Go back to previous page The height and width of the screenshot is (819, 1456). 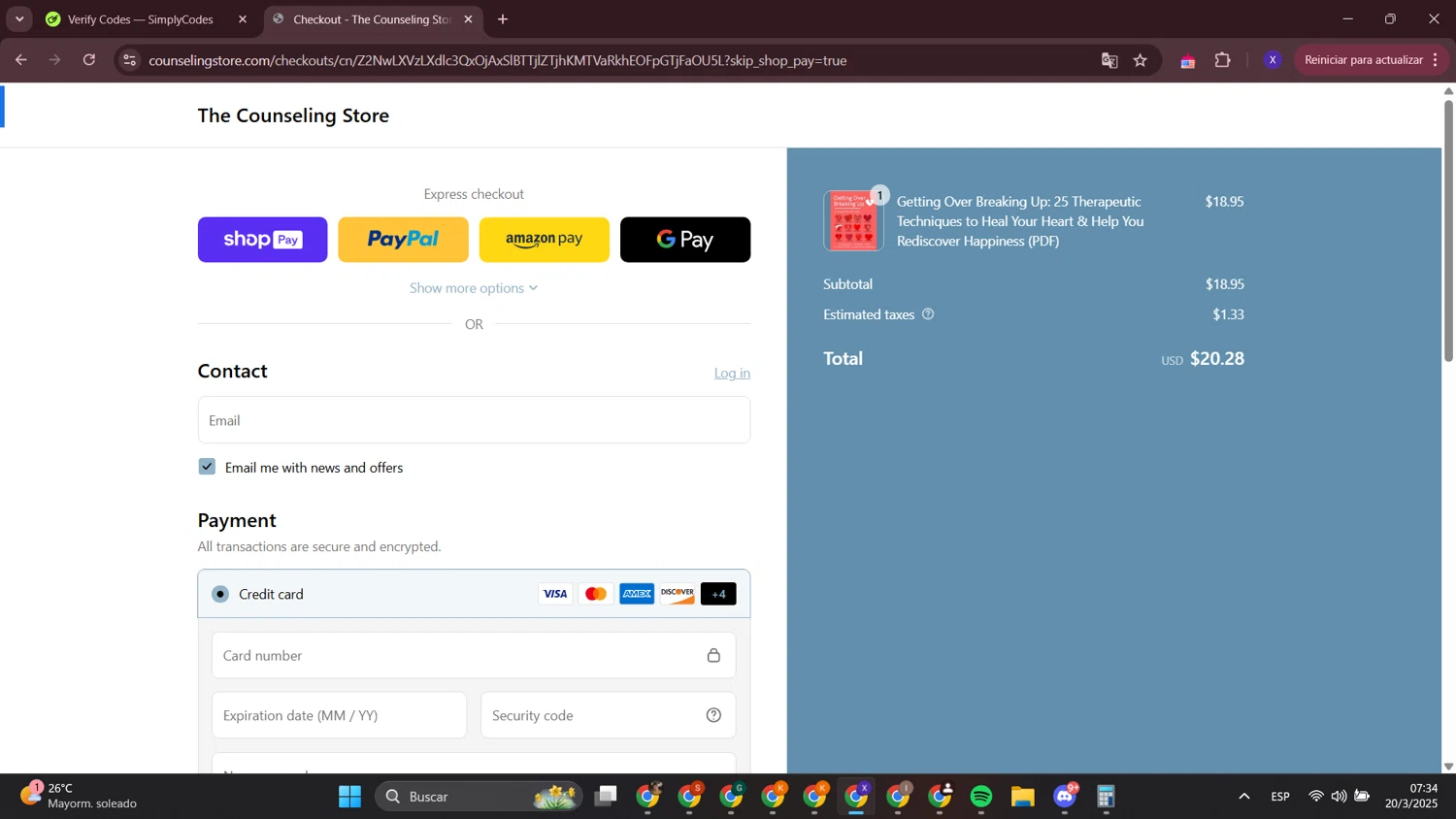coord(20,60)
